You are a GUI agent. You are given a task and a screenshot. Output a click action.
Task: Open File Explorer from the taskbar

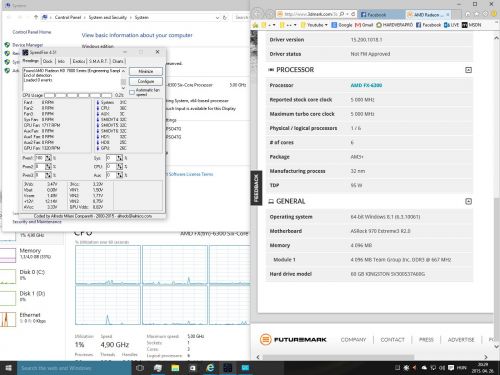click(x=175, y=368)
